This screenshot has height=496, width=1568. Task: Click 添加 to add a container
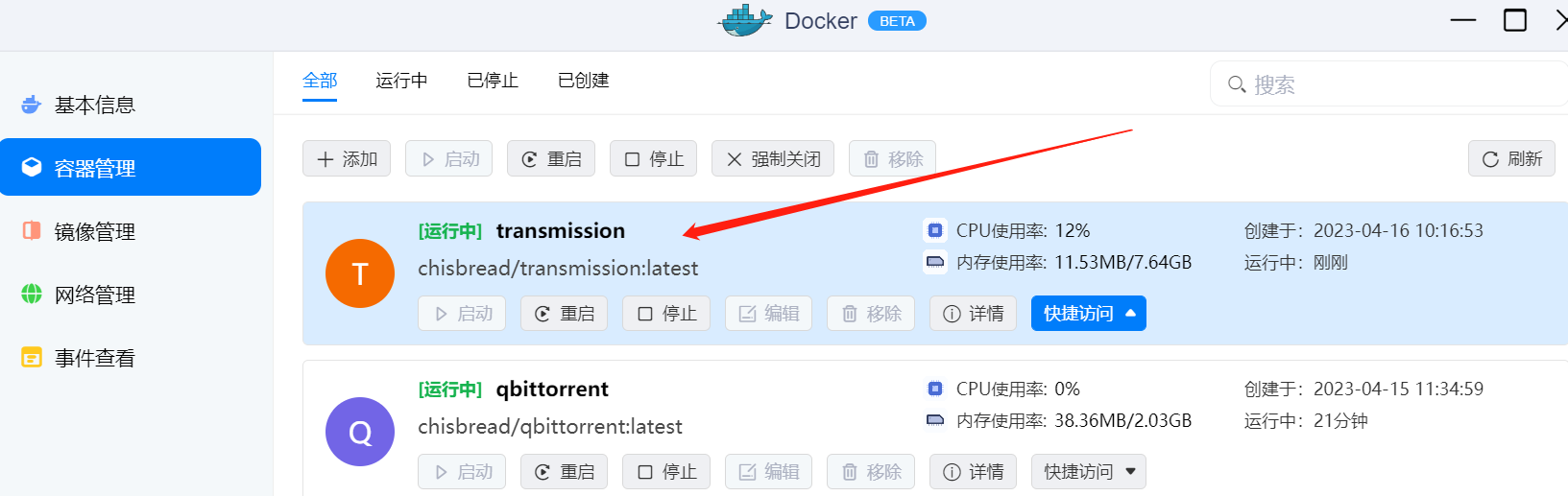(x=347, y=158)
